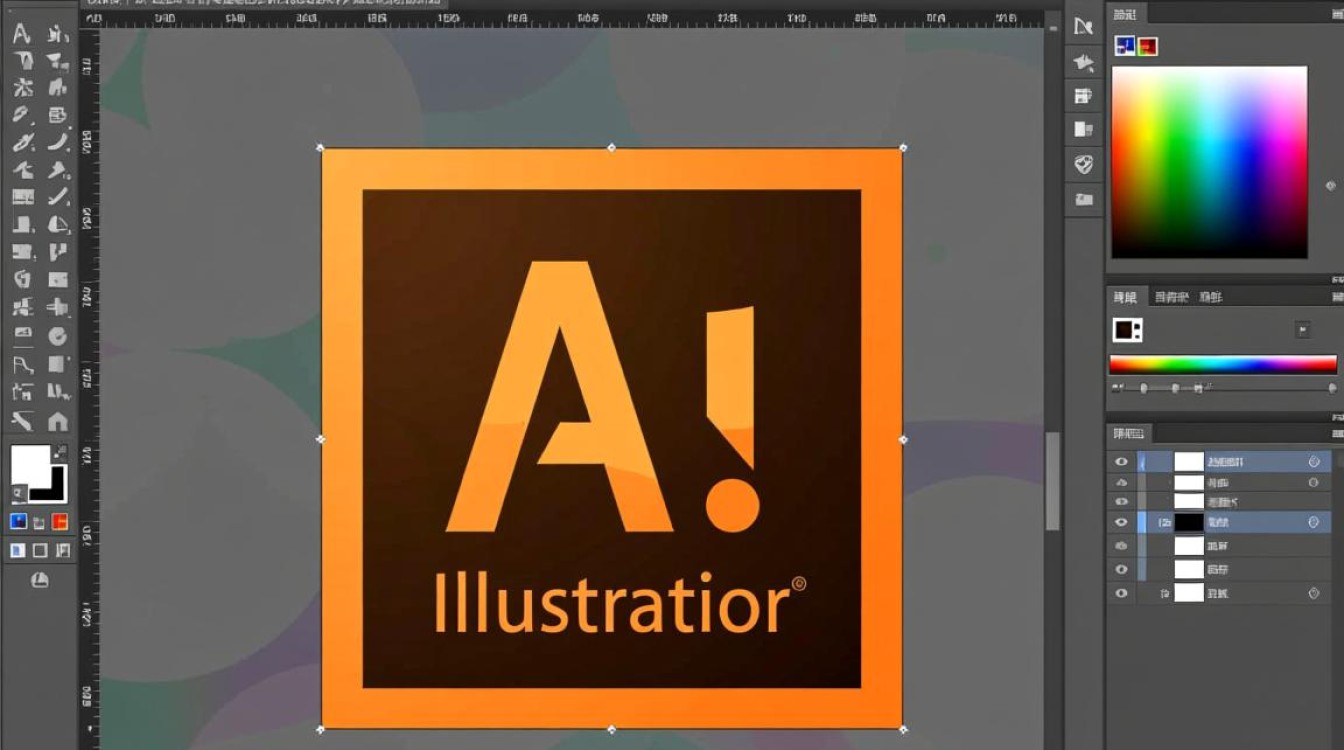The image size is (1344, 750).
Task: Open the middle color panel flyout menu
Action: tap(1337, 297)
